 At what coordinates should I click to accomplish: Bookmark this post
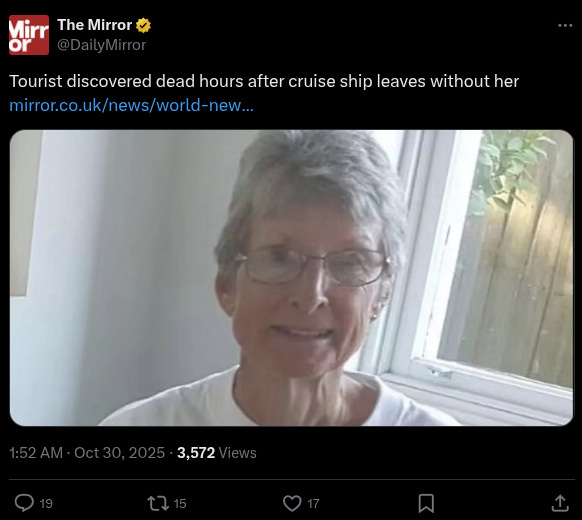pos(426,503)
